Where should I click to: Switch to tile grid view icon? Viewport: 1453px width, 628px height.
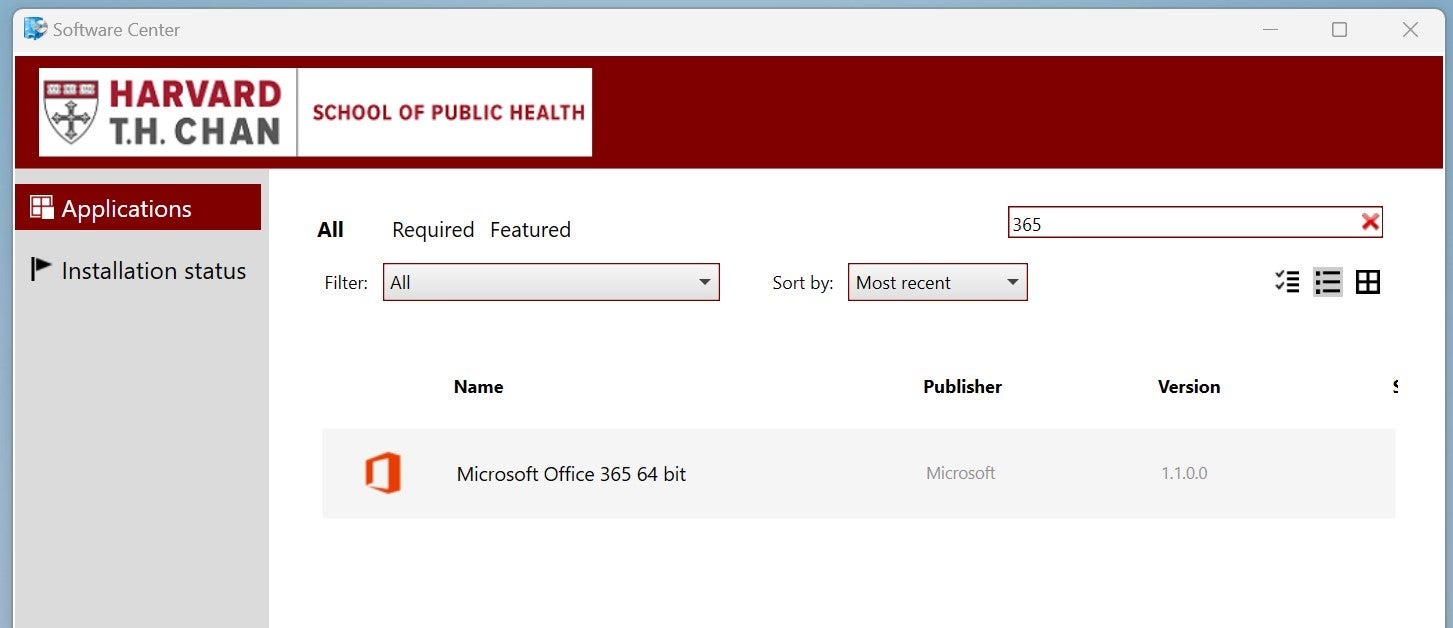(1368, 282)
